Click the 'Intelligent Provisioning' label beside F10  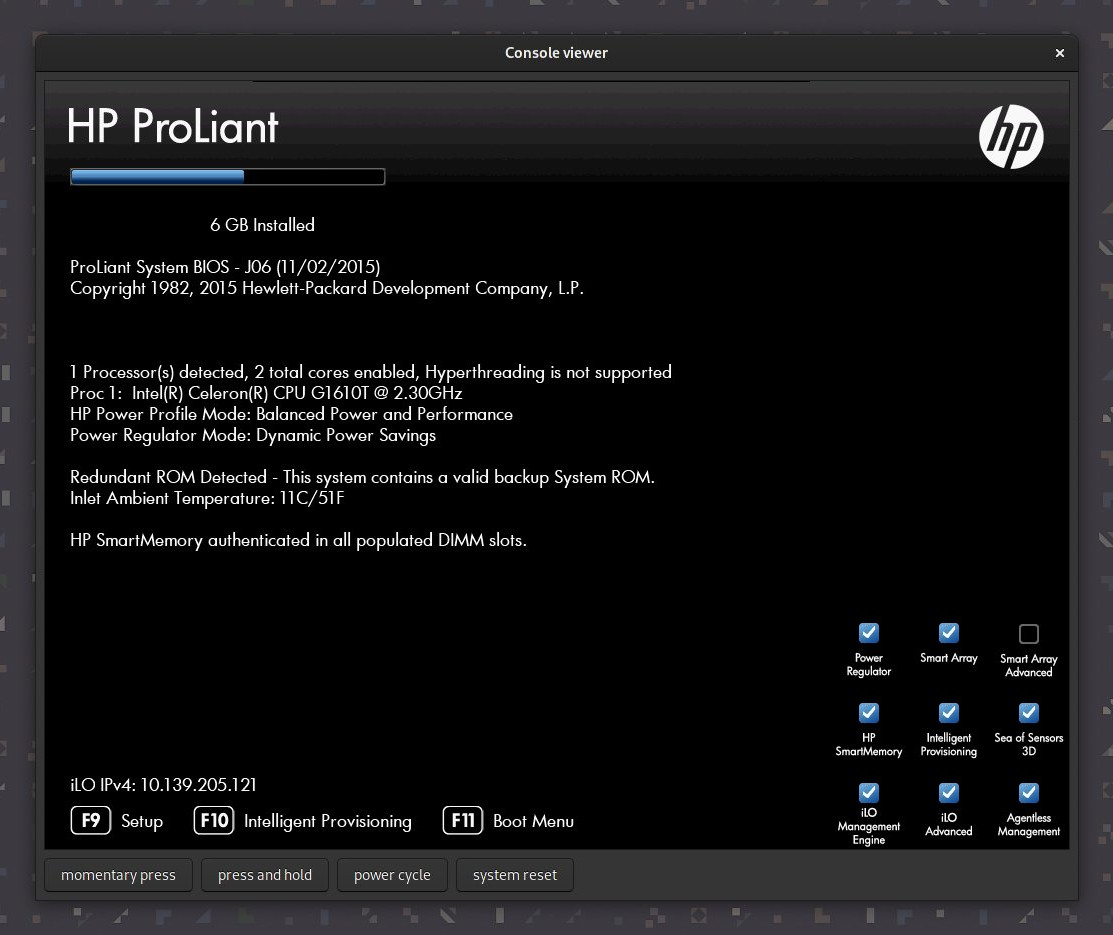[328, 821]
